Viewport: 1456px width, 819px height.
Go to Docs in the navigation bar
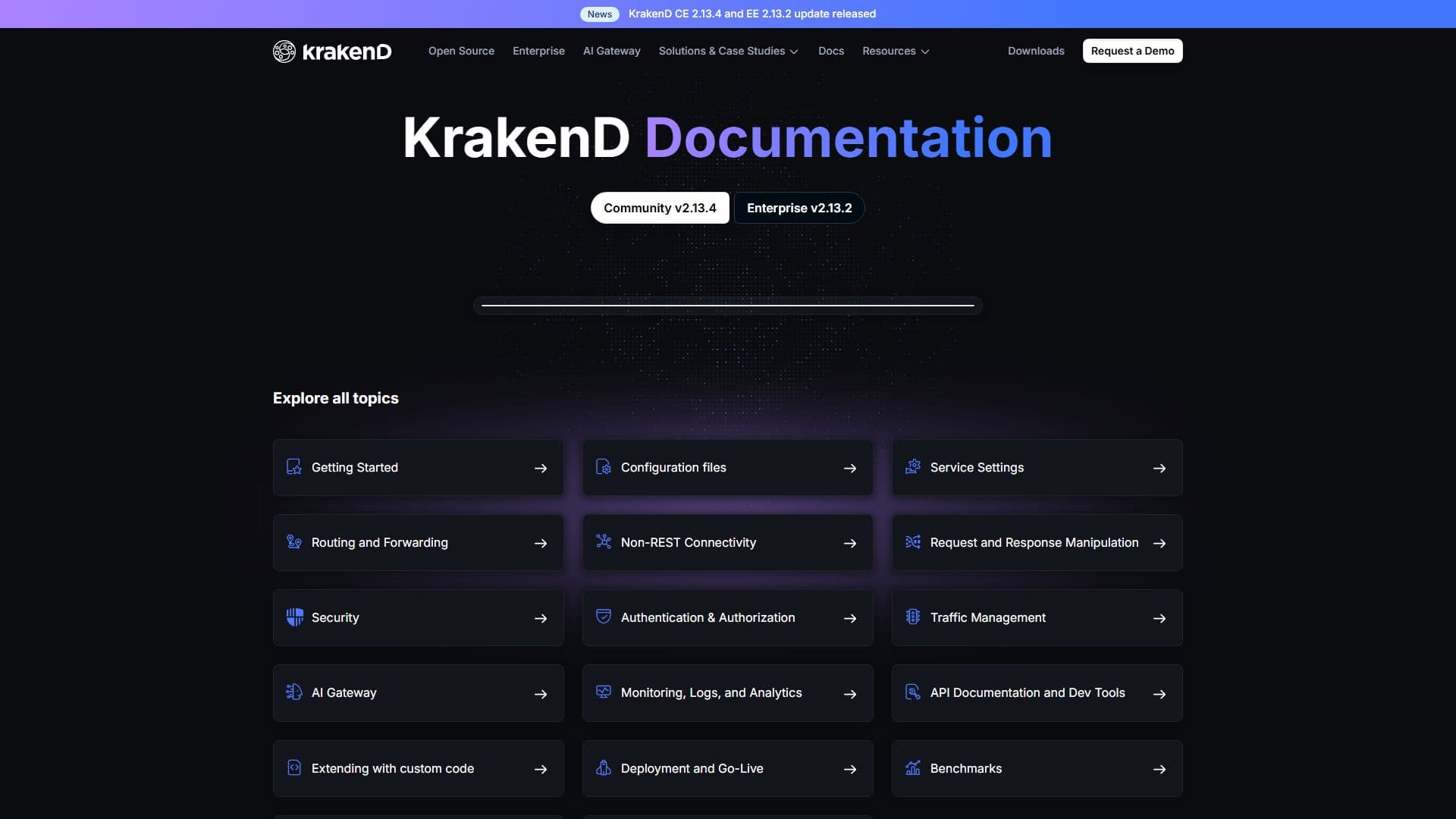831,51
